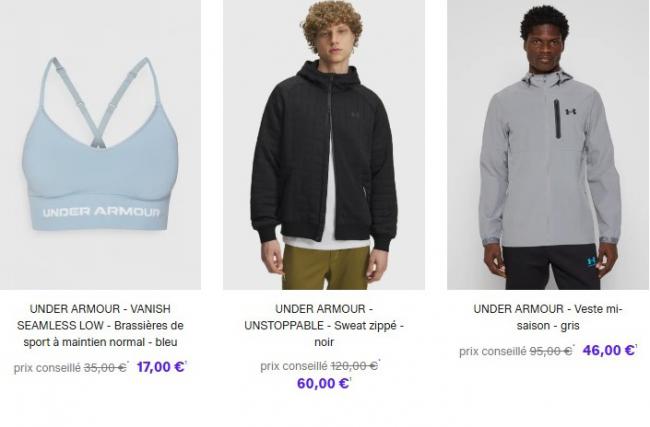Viewport: 650px width, 427px height.
Task: Click the 46,00 € sale price
Action: (609, 350)
